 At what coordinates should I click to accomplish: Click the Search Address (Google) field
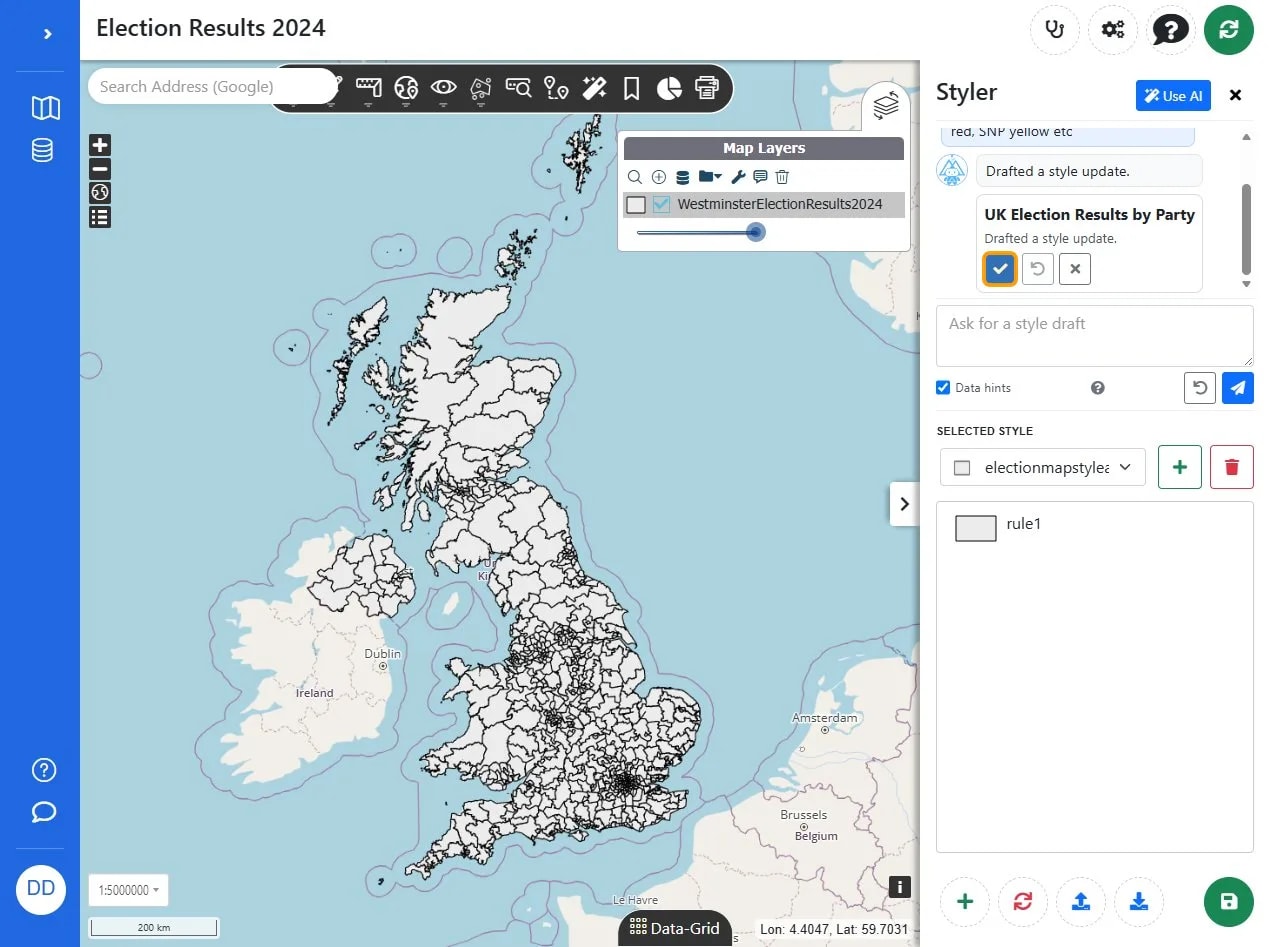[x=211, y=86]
